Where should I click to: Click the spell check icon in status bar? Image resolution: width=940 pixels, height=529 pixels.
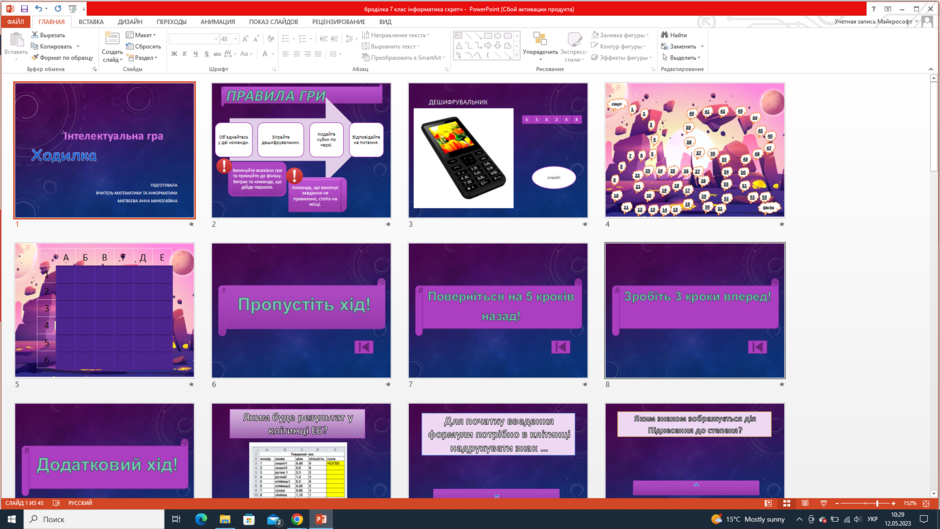coord(56,503)
